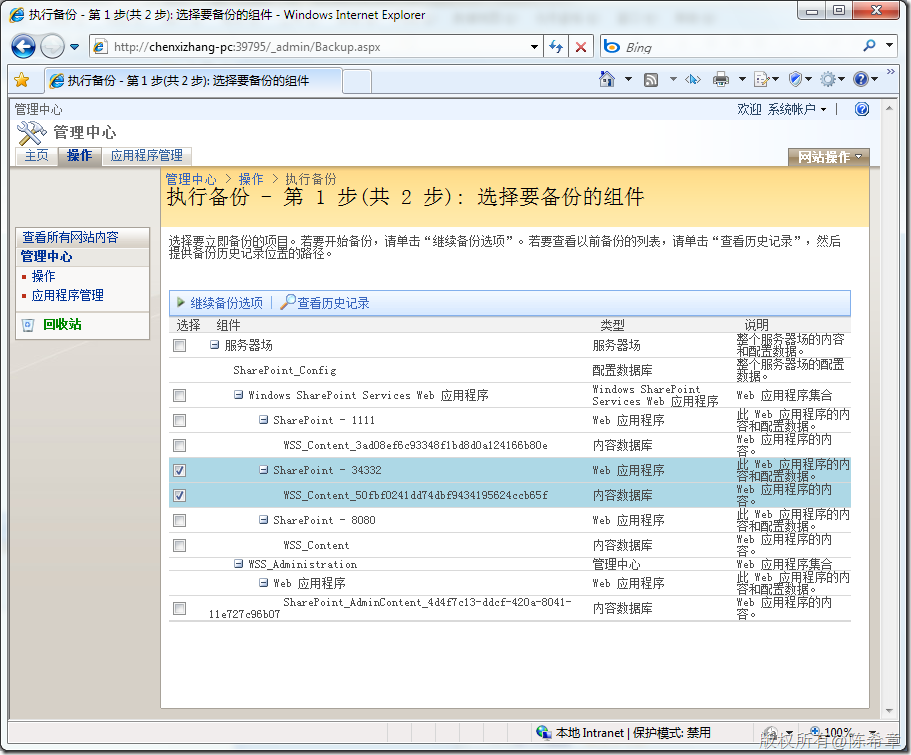Open the 网站操作 site actions menu
This screenshot has width=911, height=755.
[828, 157]
